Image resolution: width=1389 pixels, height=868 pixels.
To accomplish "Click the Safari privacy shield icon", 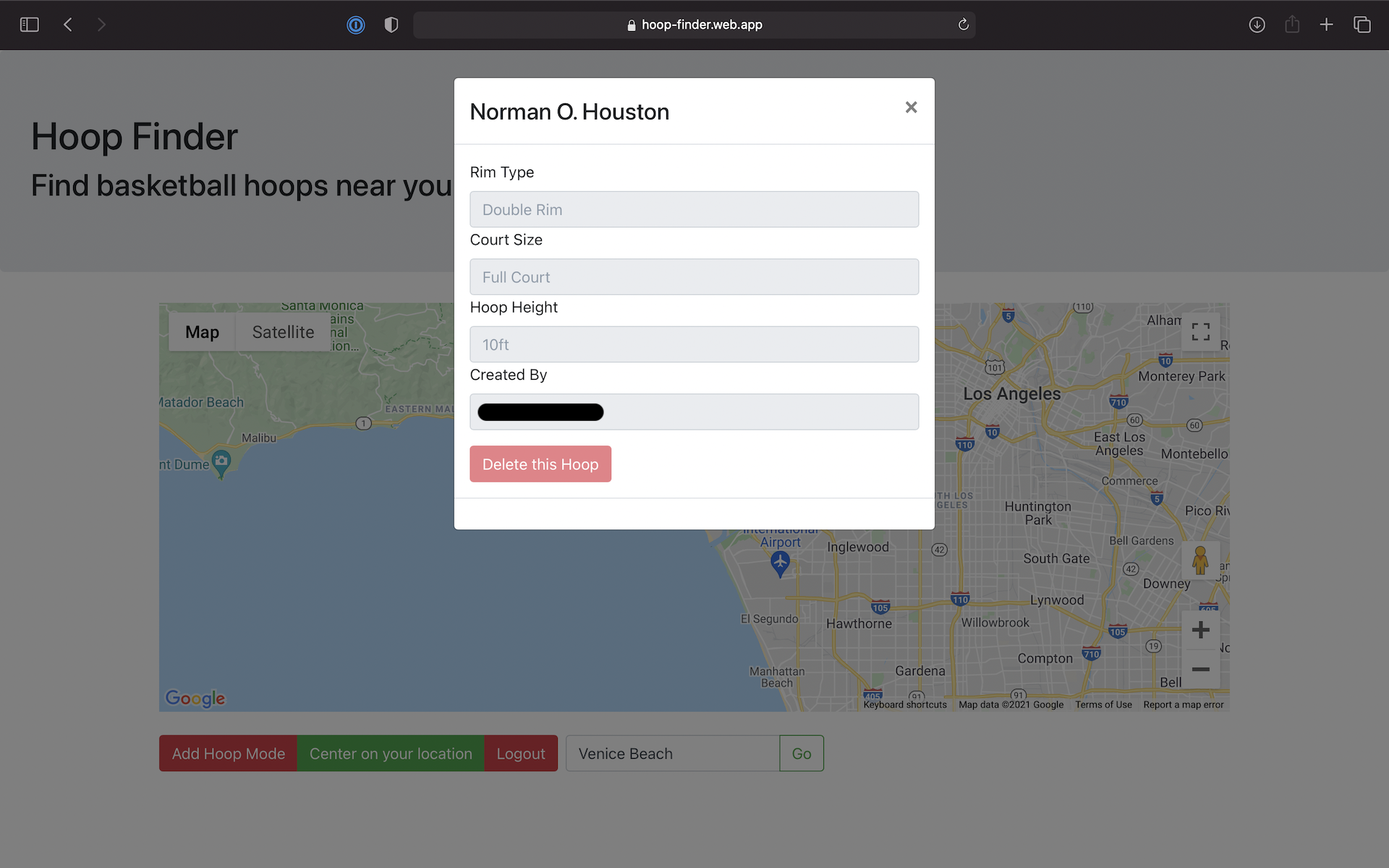I will 391,24.
